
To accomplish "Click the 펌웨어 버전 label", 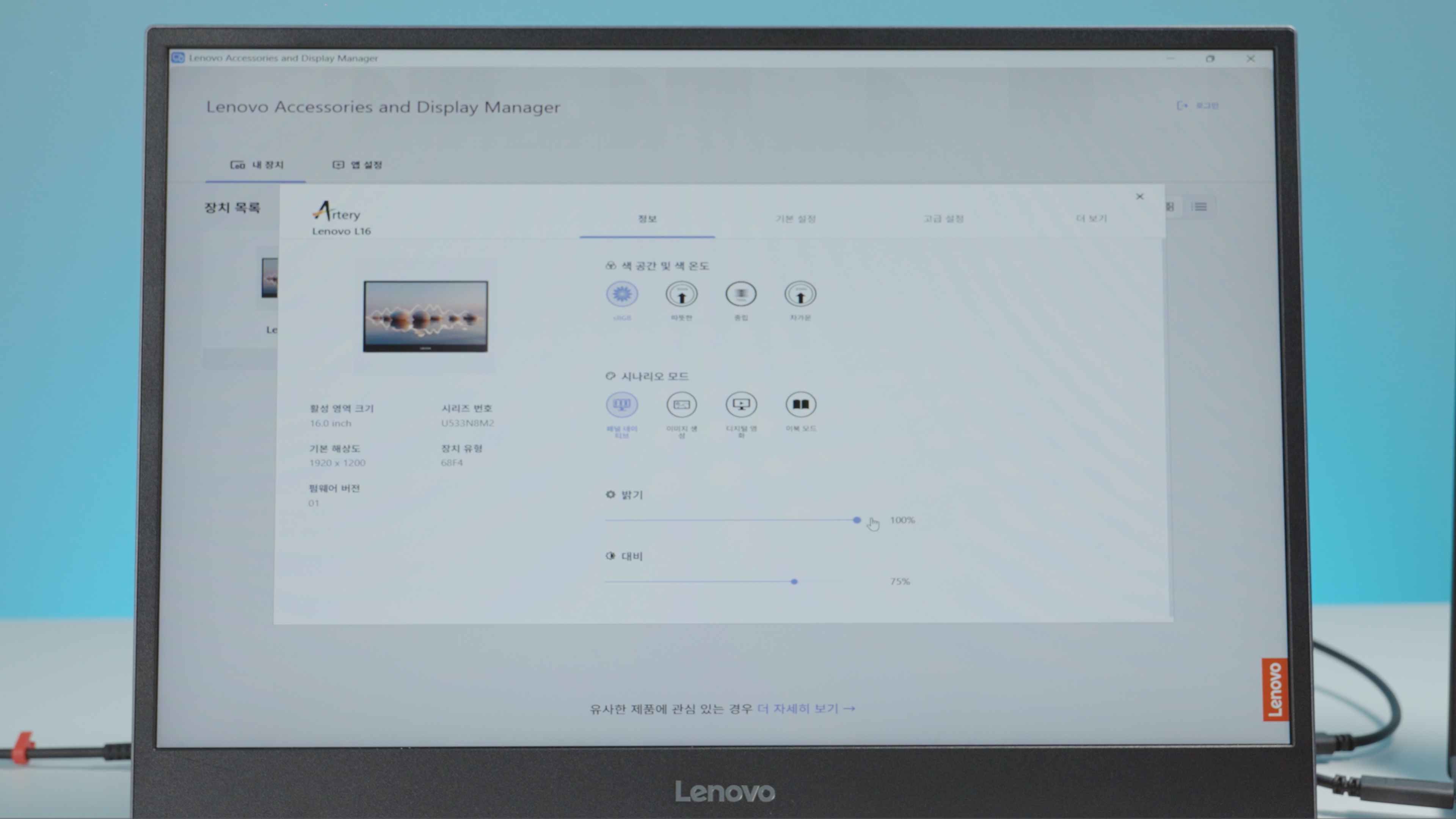I will pos(334,488).
